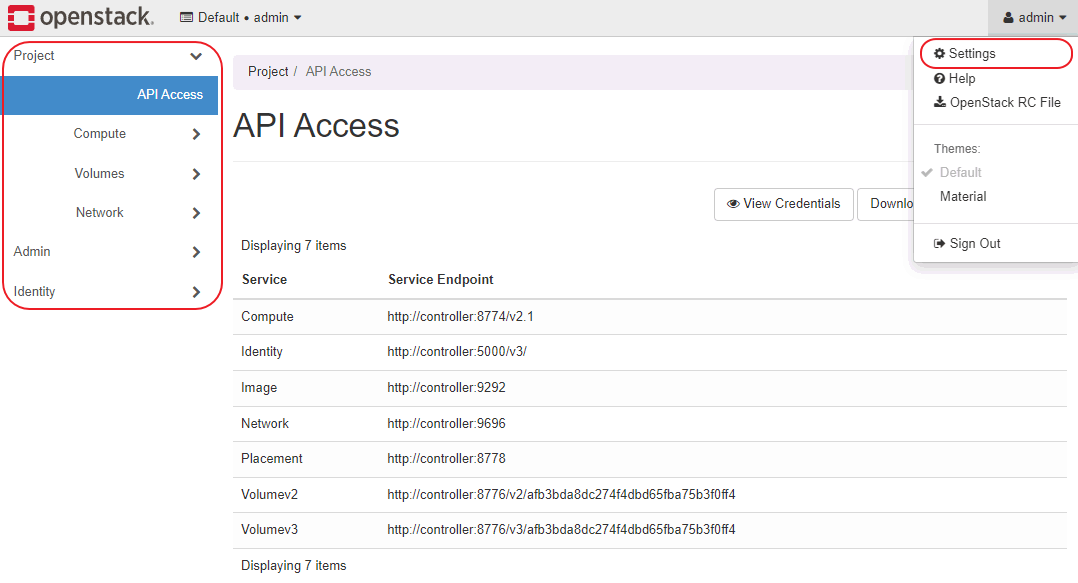Click the Project breadcrumb link
This screenshot has height=583, width=1078.
pos(268,72)
